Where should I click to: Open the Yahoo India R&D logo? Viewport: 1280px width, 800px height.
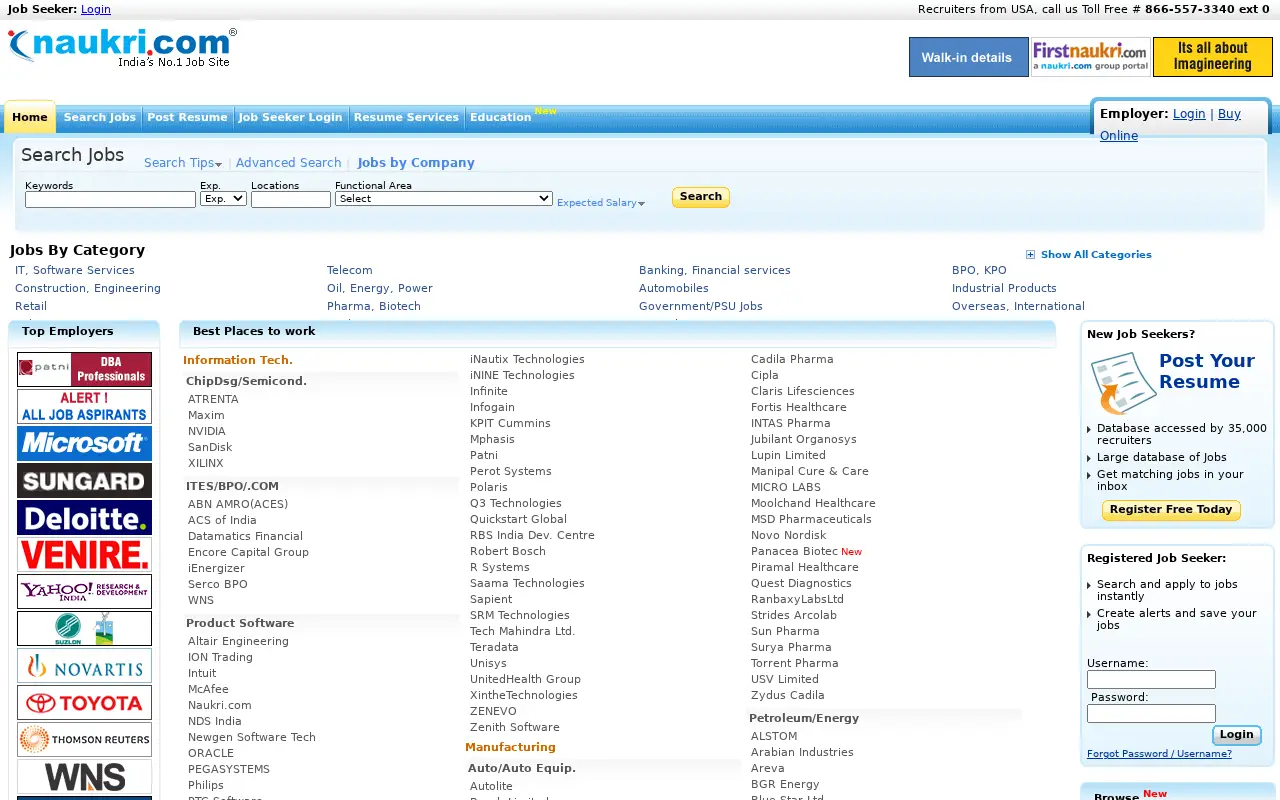tap(84, 591)
